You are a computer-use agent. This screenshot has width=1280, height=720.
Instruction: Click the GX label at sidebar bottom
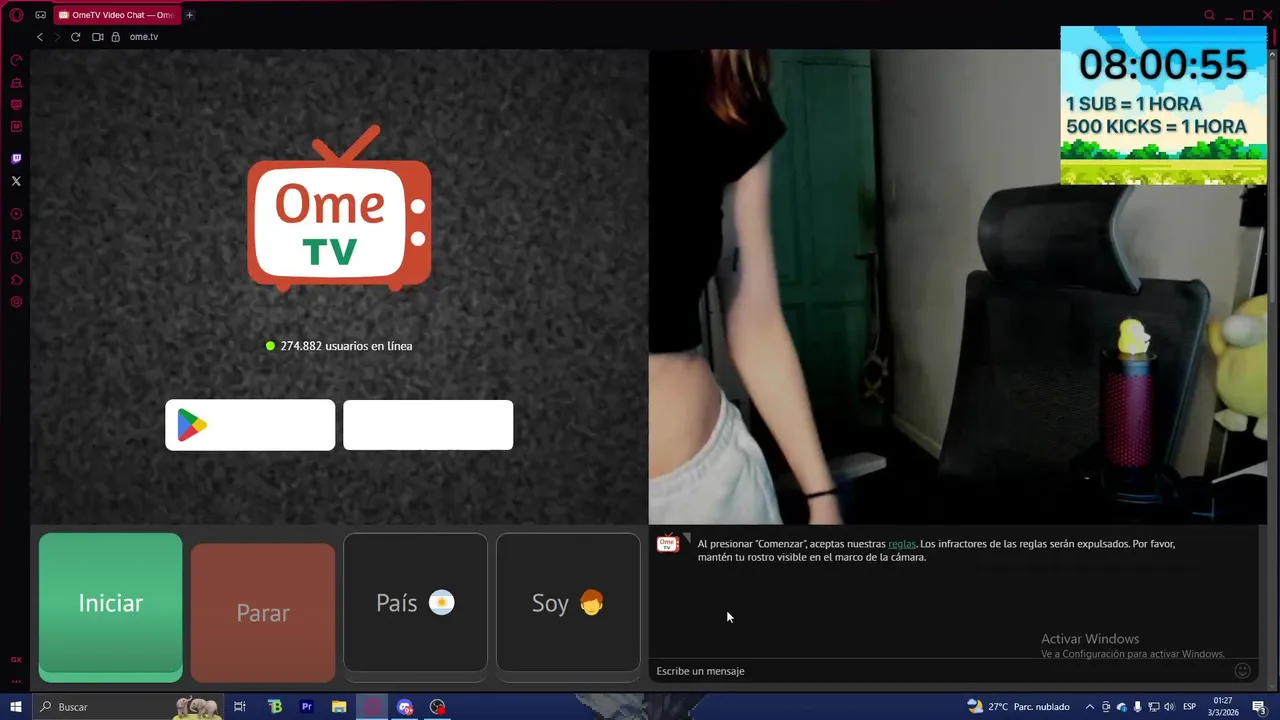16,660
